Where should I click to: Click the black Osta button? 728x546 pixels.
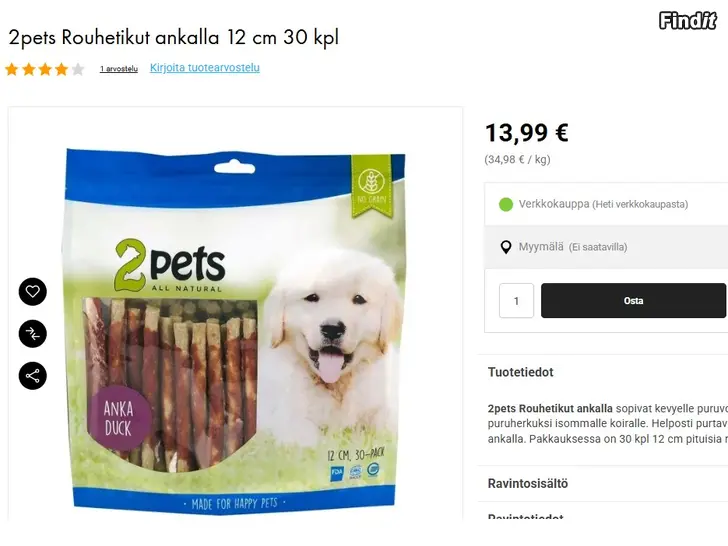pos(633,300)
